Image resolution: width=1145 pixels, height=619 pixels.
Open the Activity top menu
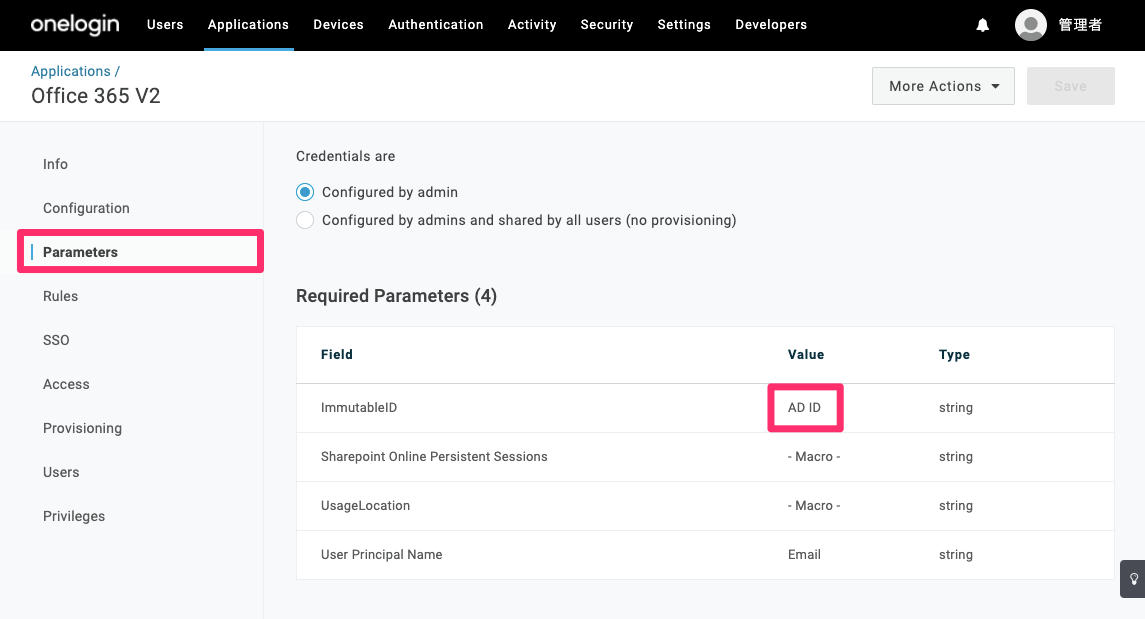click(x=532, y=25)
